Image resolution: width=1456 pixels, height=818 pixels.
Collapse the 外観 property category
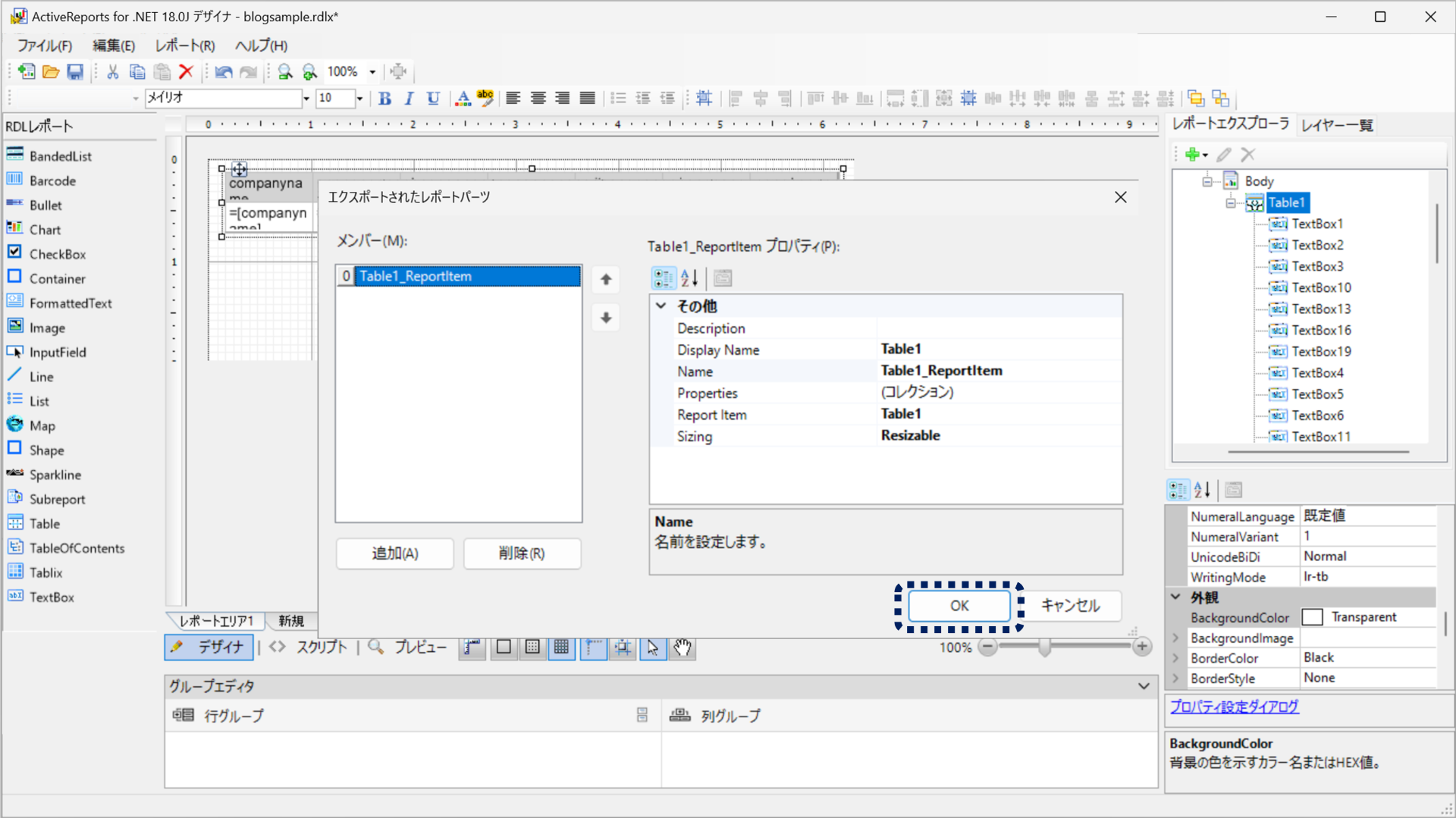(1176, 597)
